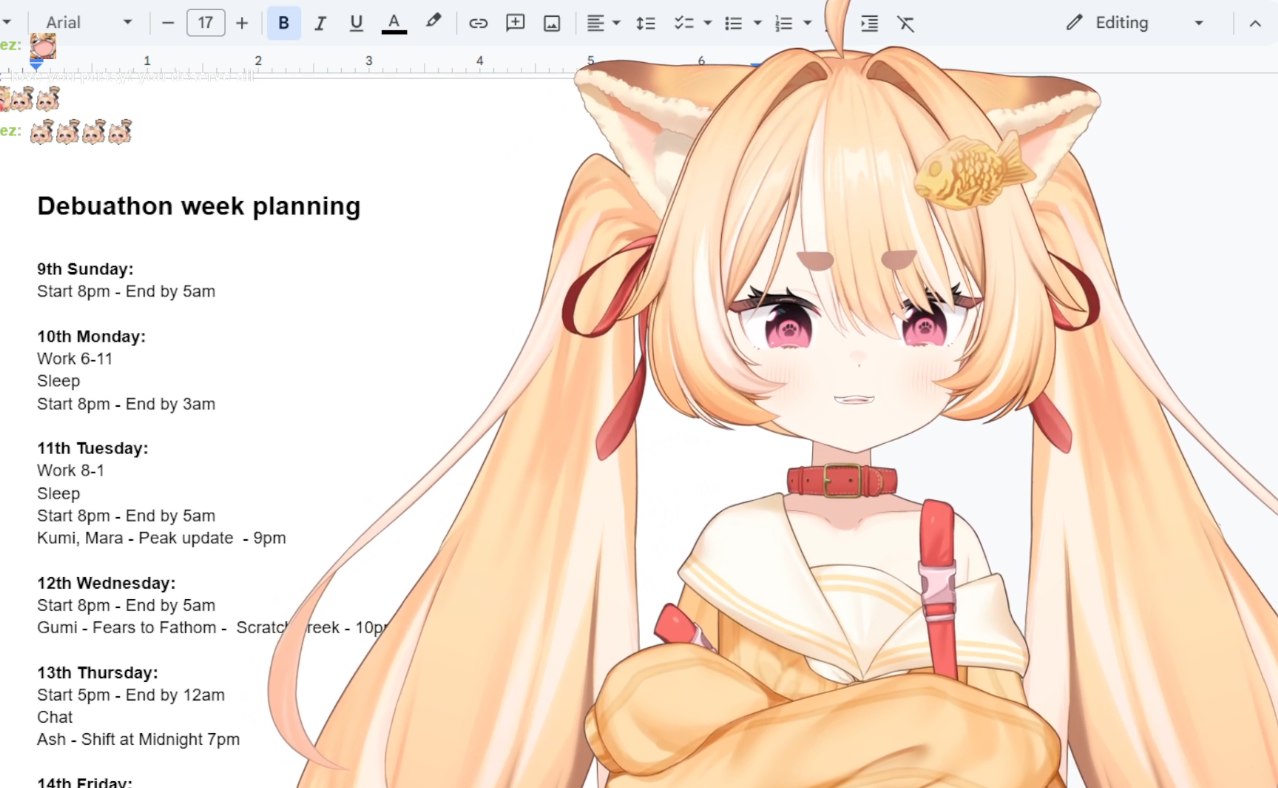Image resolution: width=1278 pixels, height=788 pixels.
Task: Toggle italic formatting
Action: pyautogui.click(x=320, y=23)
